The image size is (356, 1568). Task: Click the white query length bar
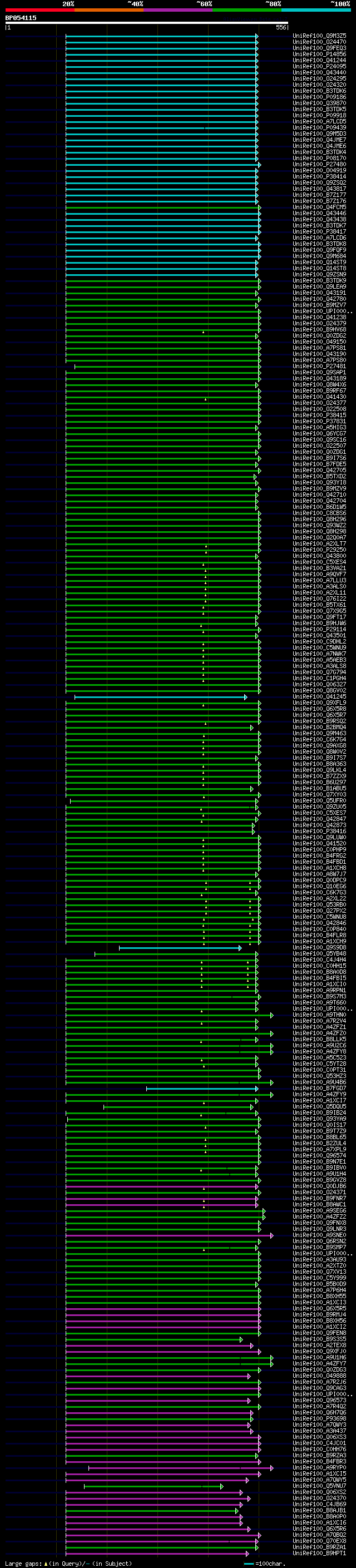point(147,23)
